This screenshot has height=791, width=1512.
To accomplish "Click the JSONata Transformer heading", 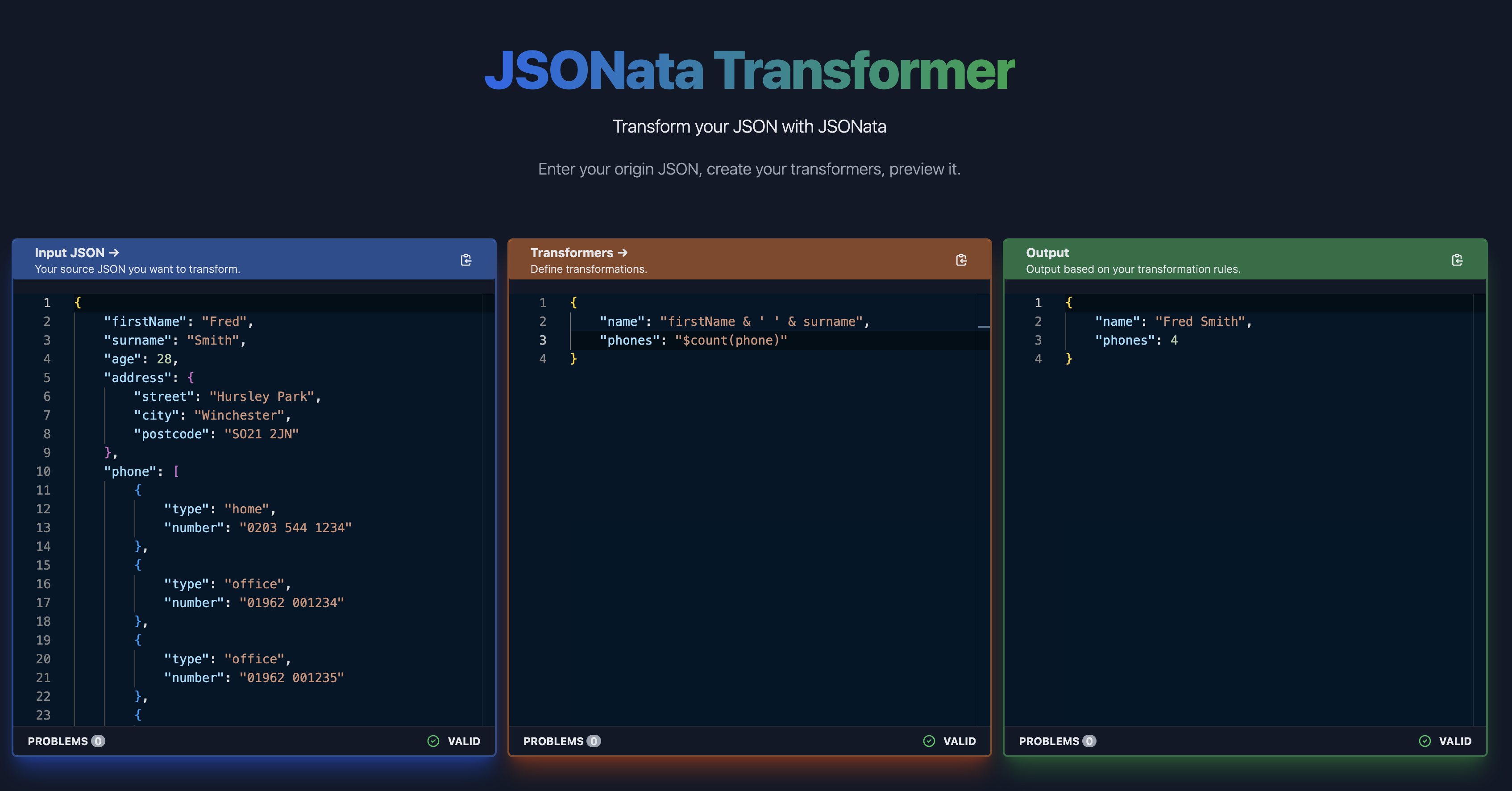I will [750, 71].
